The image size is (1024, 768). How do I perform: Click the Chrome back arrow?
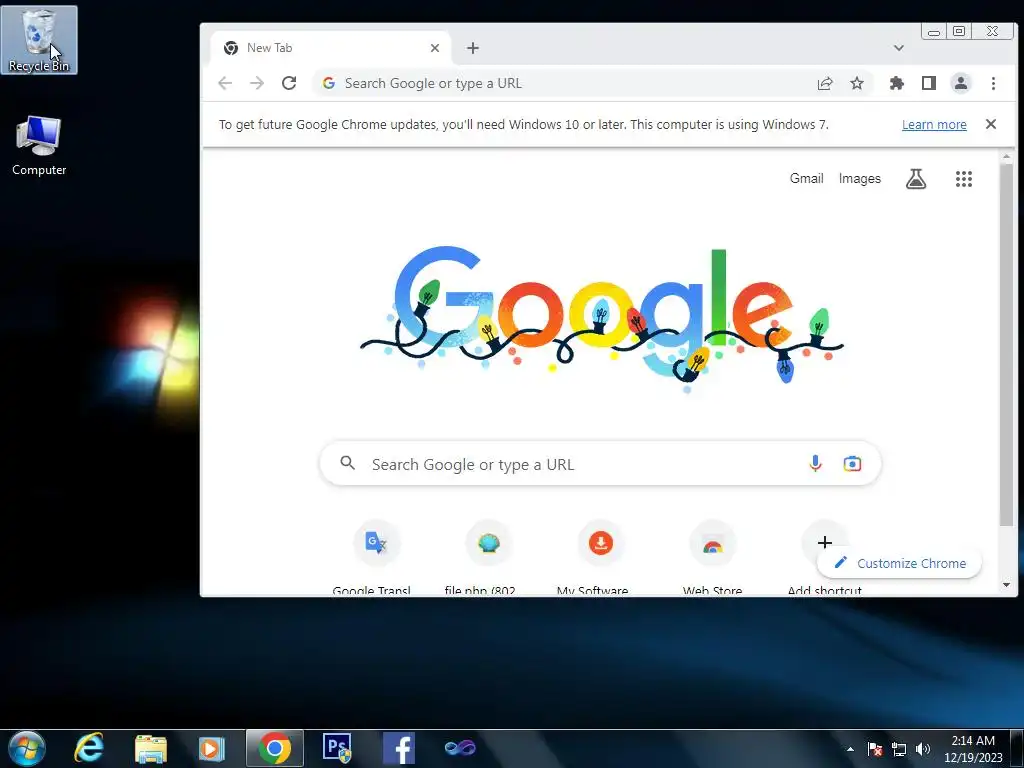click(225, 83)
